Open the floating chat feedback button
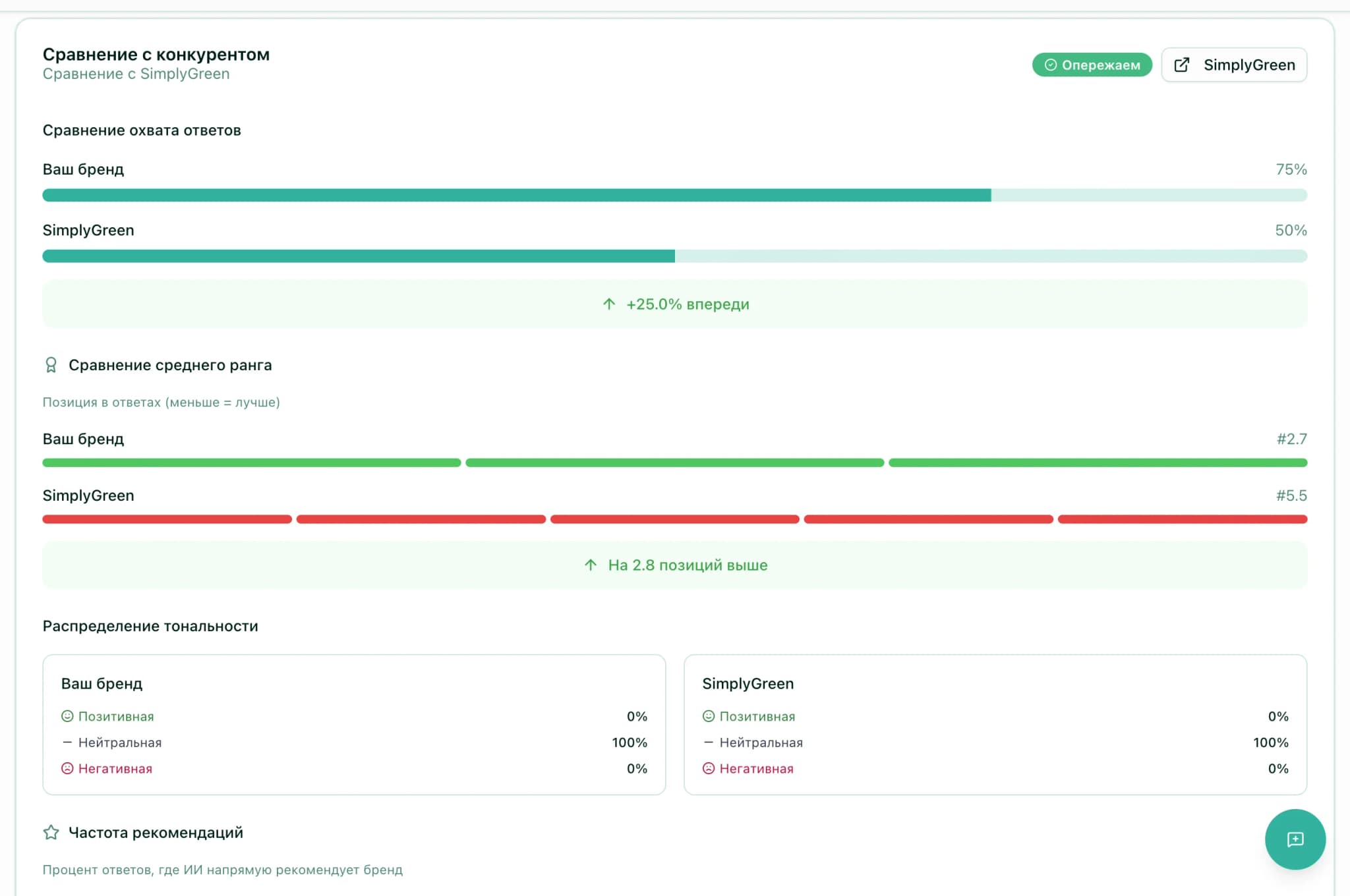The image size is (1350, 896). [x=1295, y=839]
